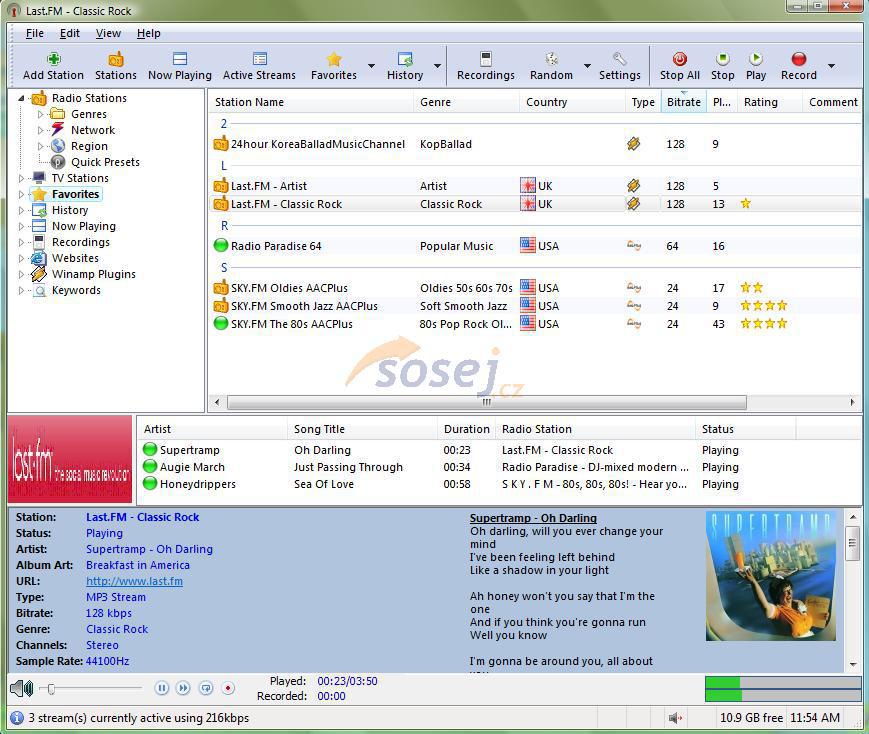Pause playback with the round pause button
This screenshot has width=869, height=734.
pos(161,689)
